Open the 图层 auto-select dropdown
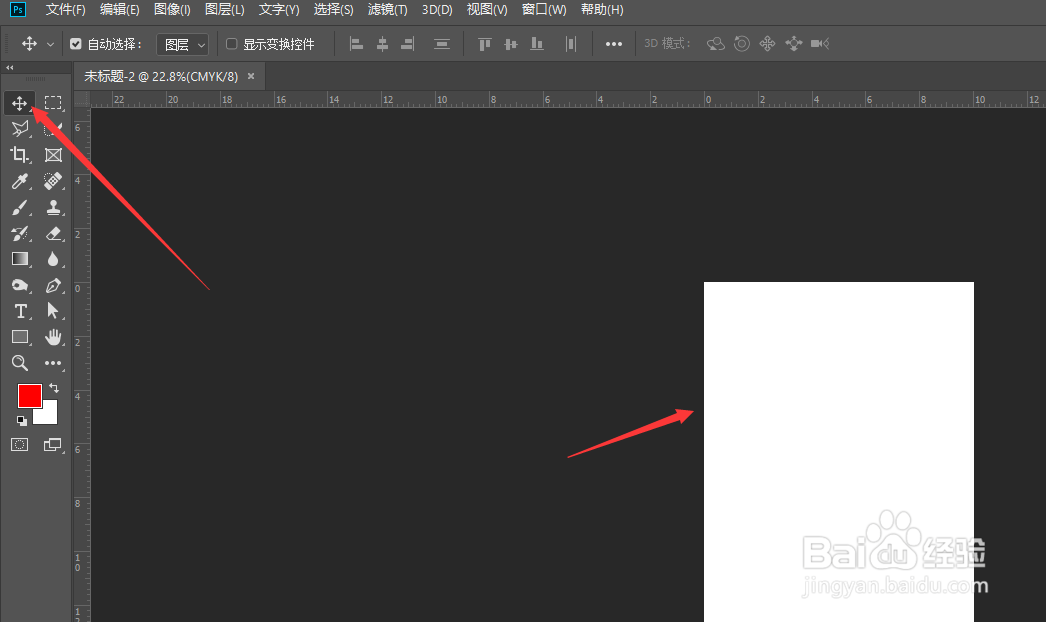This screenshot has width=1046, height=622. 183,45
